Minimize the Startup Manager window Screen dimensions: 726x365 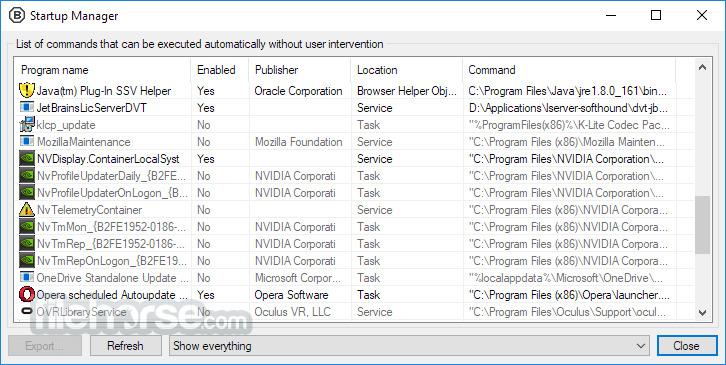(612, 15)
